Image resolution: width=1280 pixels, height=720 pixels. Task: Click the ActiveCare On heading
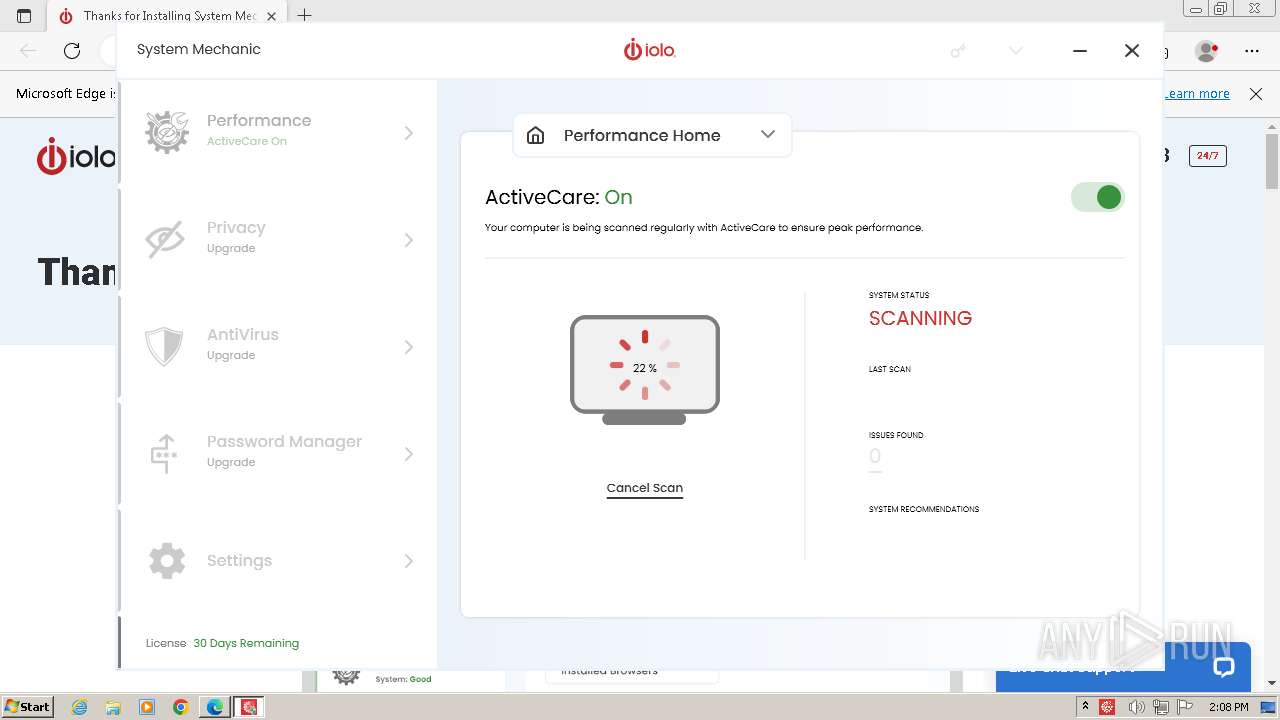[559, 197]
